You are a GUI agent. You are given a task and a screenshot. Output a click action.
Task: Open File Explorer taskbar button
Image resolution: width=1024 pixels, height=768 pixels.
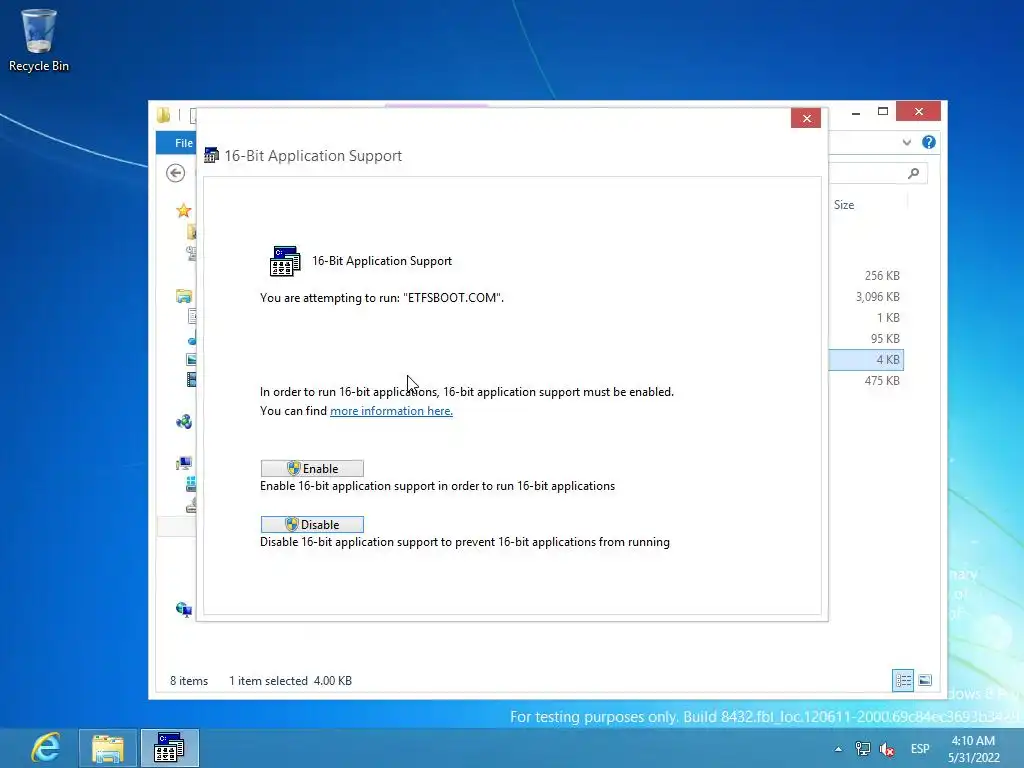coord(108,748)
